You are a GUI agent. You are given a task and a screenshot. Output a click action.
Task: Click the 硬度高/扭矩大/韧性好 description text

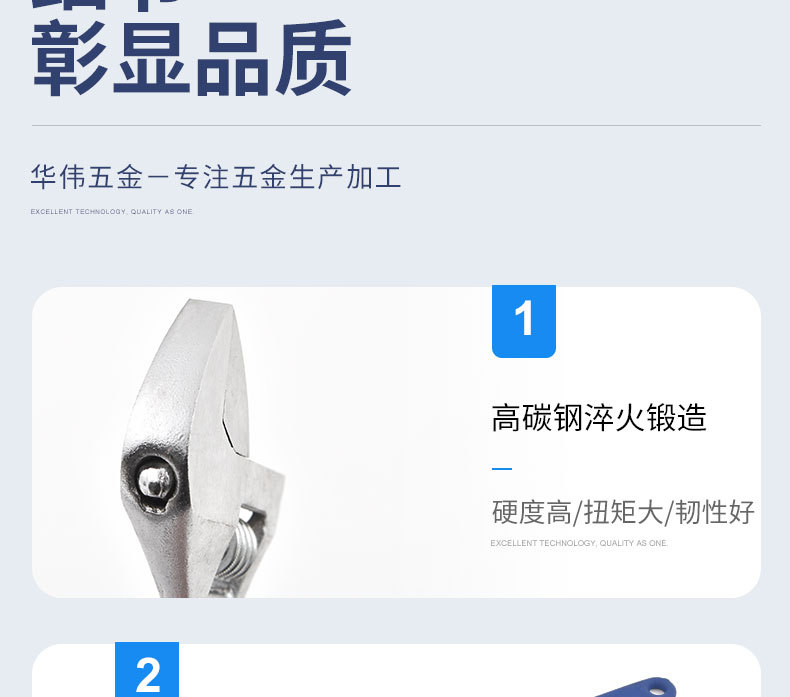[x=623, y=513]
